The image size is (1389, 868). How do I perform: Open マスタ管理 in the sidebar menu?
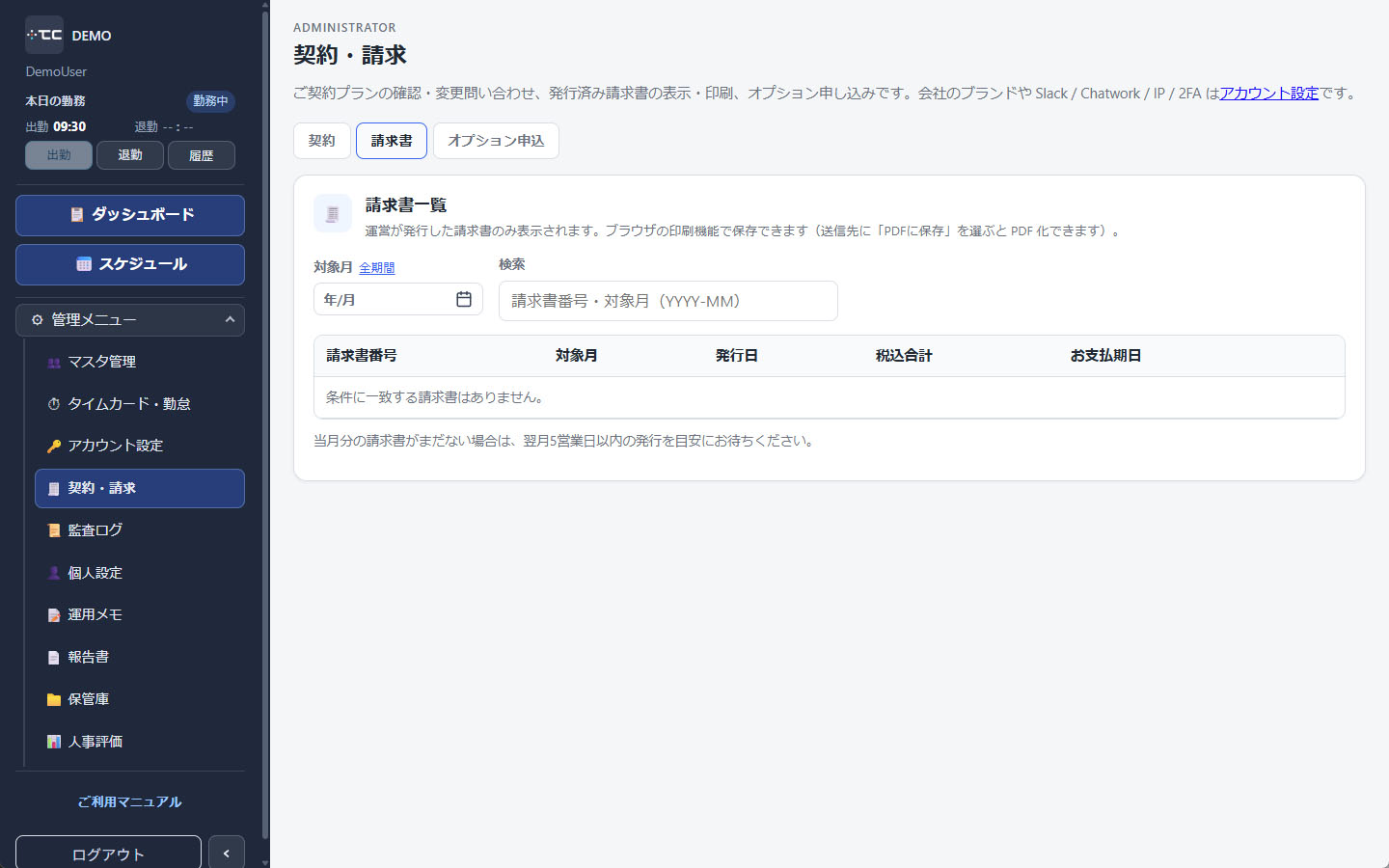click(x=140, y=362)
